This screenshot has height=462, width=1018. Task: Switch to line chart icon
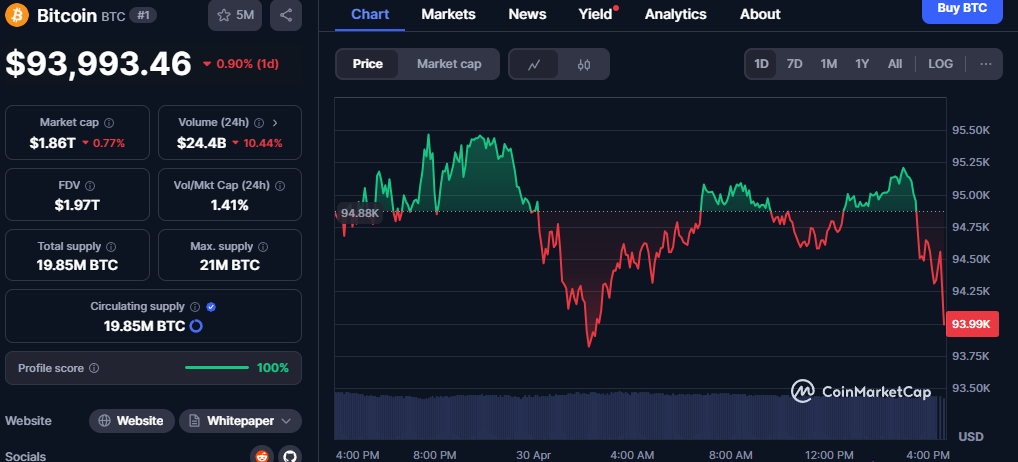point(534,64)
